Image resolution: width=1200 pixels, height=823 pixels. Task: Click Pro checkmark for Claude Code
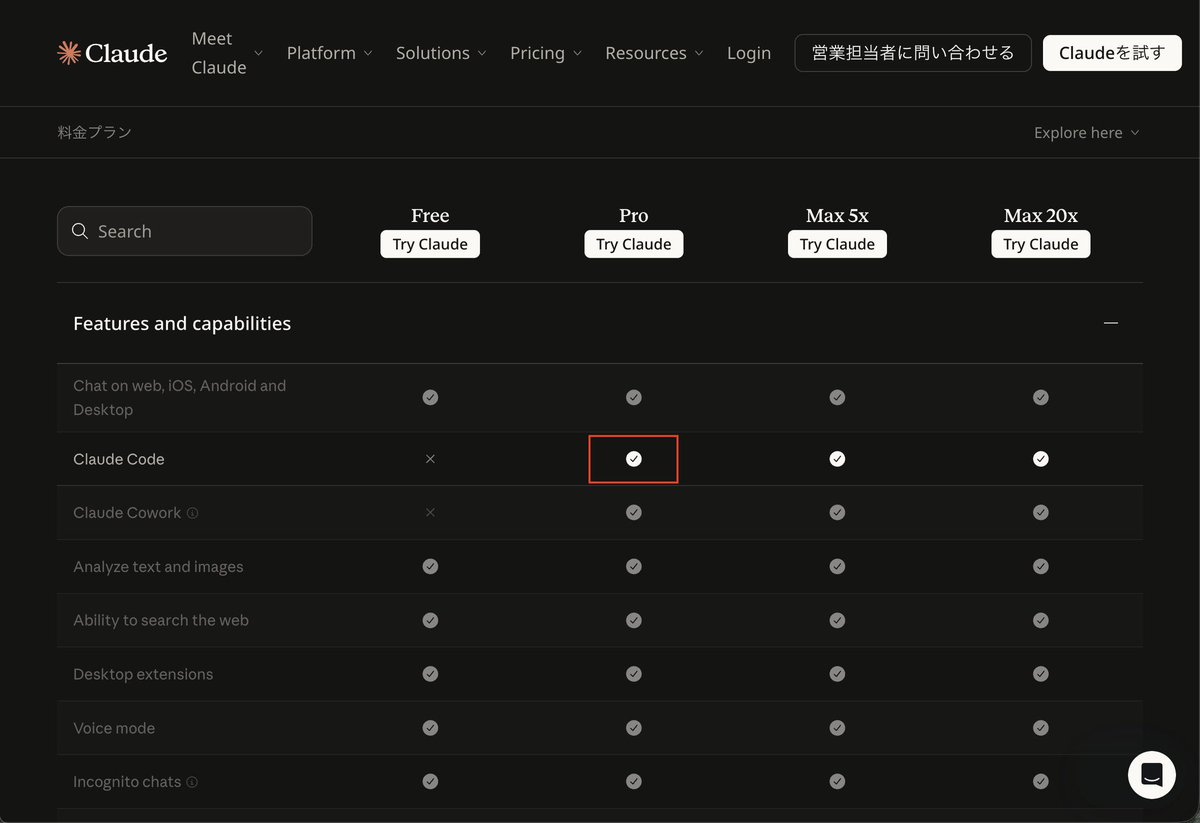(634, 459)
